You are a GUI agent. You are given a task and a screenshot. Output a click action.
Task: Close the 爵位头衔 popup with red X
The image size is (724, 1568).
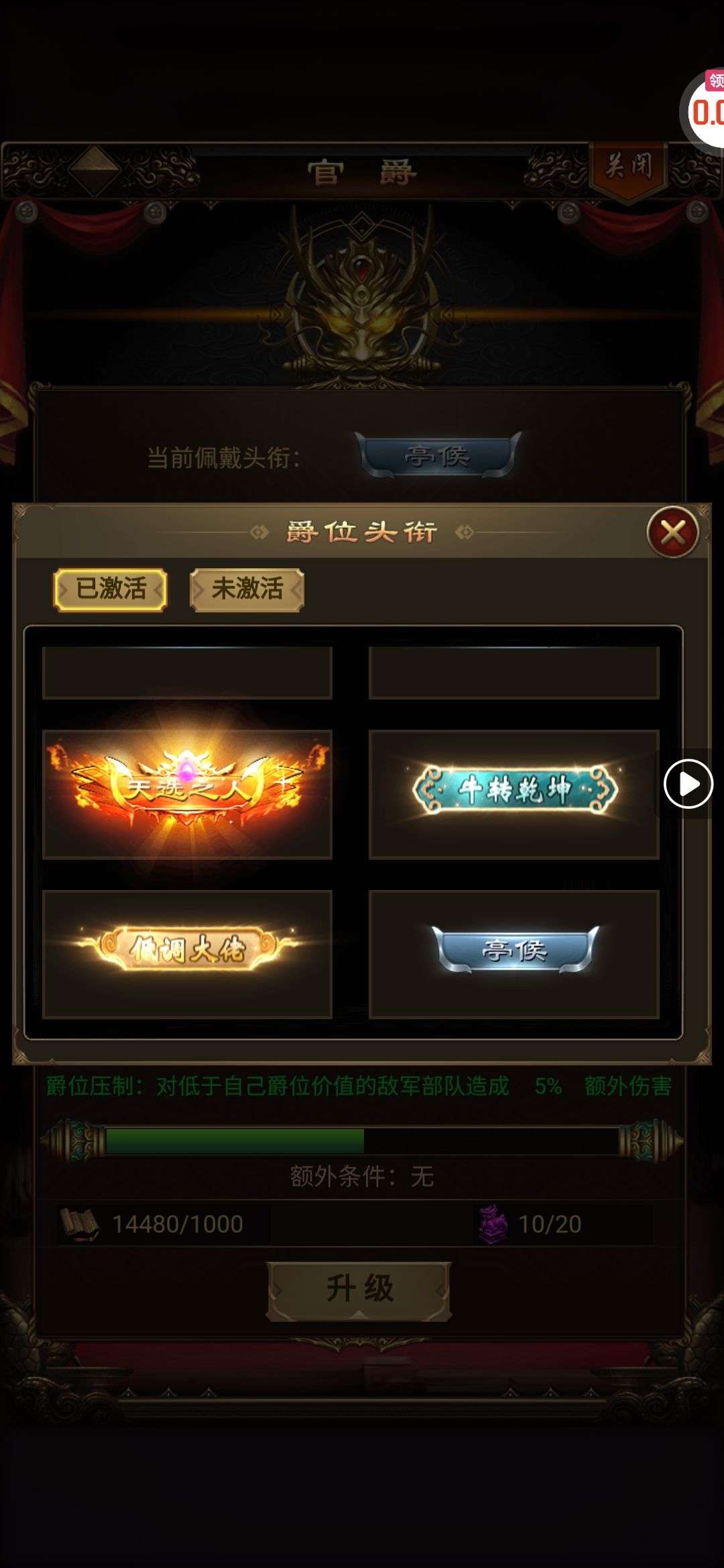pyautogui.click(x=672, y=533)
